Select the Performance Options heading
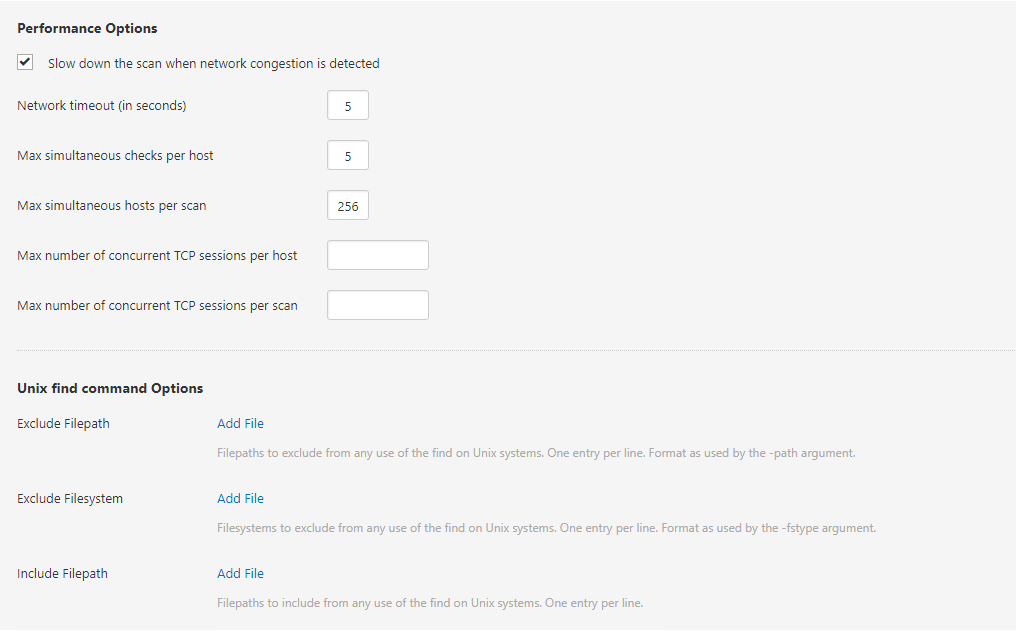 point(87,29)
